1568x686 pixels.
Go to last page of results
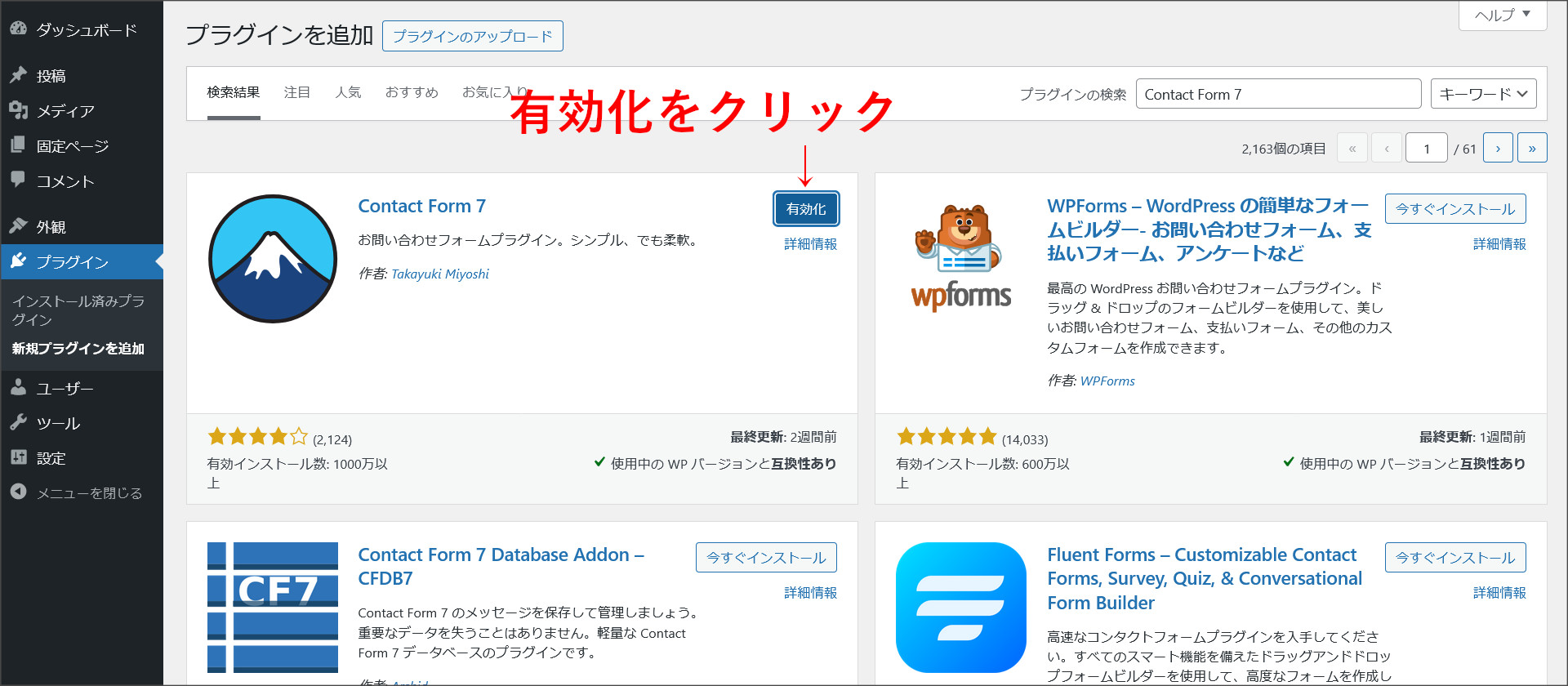(x=1532, y=148)
